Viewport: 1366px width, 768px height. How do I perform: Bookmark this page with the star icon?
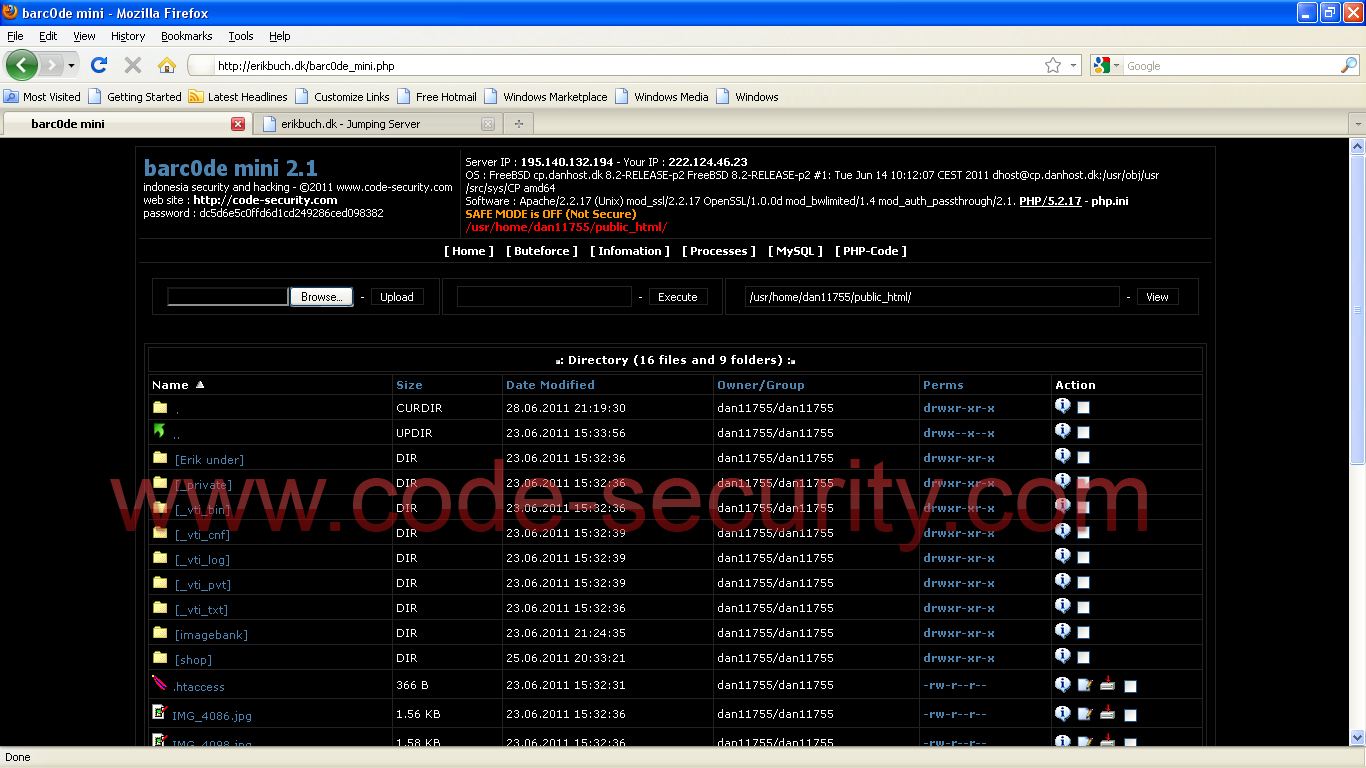point(1053,65)
